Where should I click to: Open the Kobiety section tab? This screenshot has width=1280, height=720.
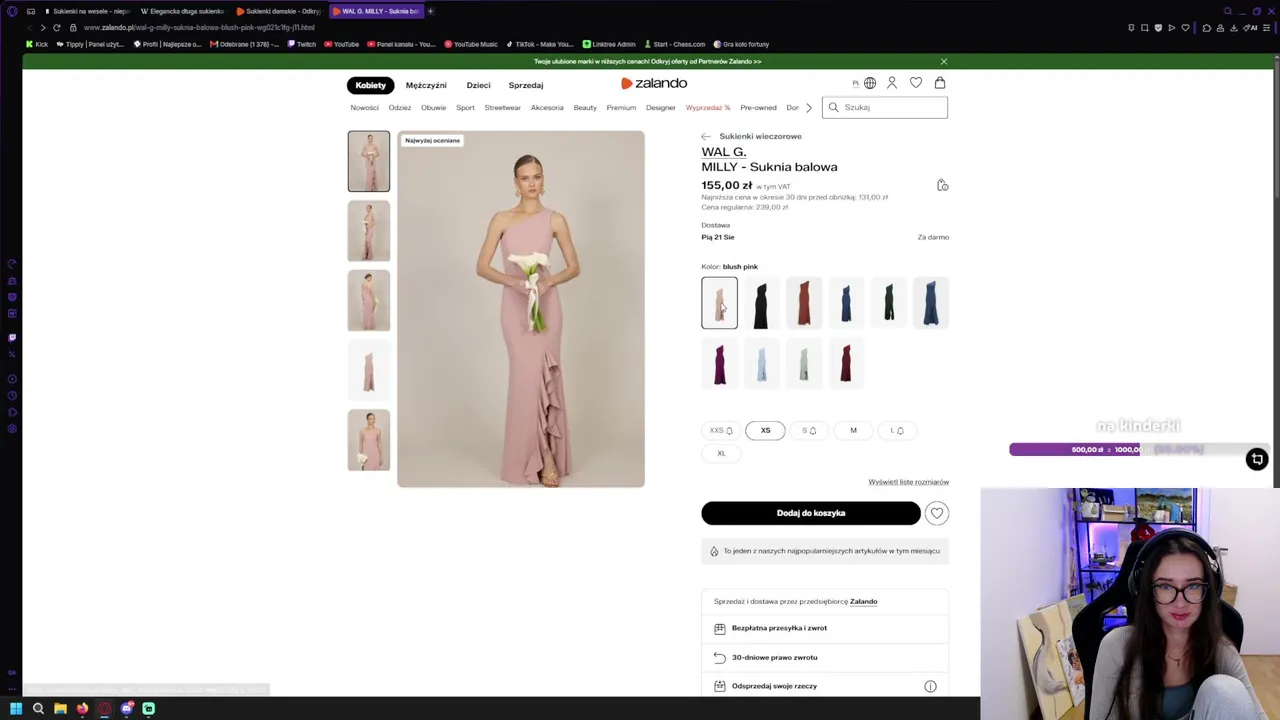coord(370,85)
